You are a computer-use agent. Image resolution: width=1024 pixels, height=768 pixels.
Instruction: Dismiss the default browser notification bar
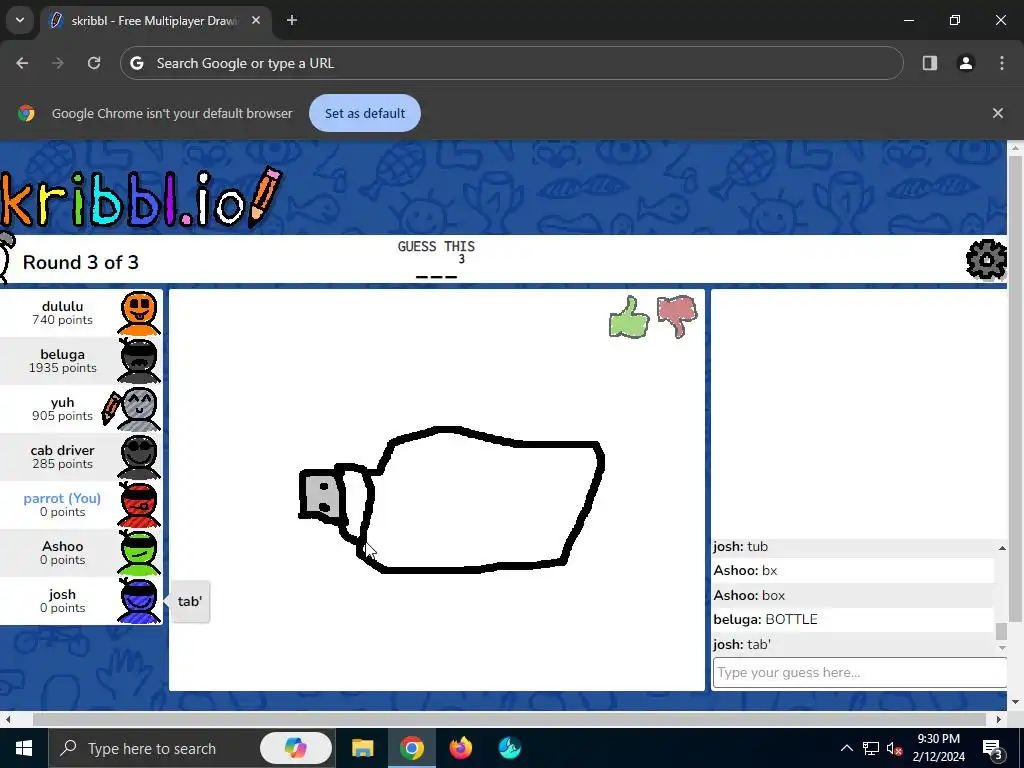pyautogui.click(x=998, y=113)
